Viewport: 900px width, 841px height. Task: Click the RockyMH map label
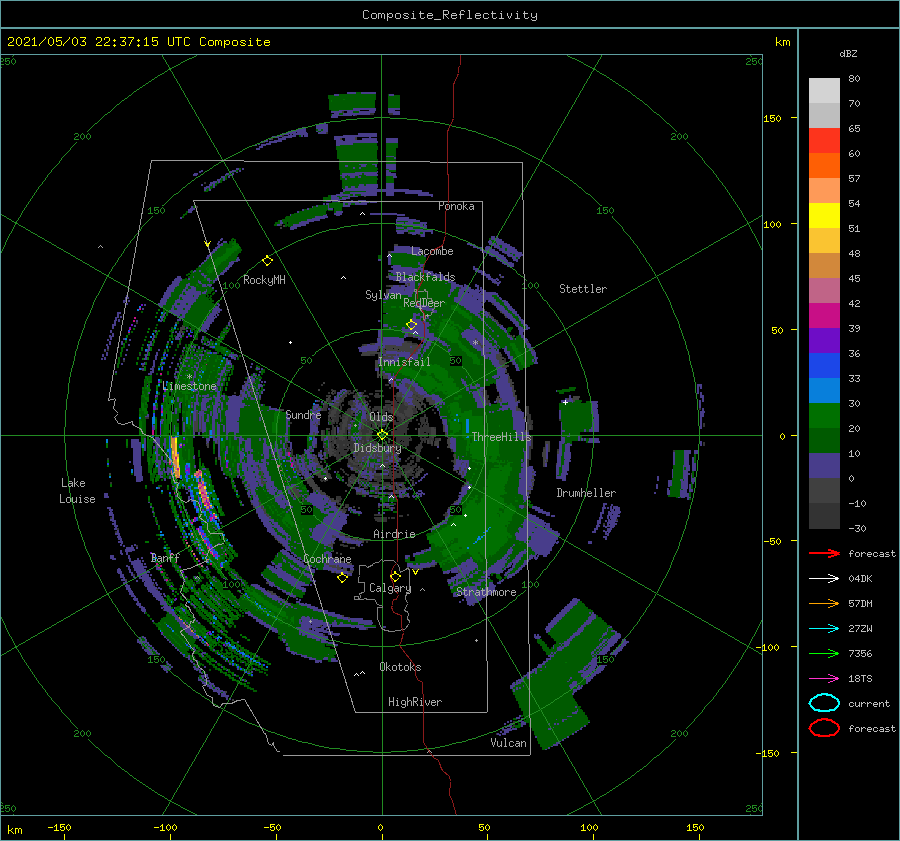[264, 280]
